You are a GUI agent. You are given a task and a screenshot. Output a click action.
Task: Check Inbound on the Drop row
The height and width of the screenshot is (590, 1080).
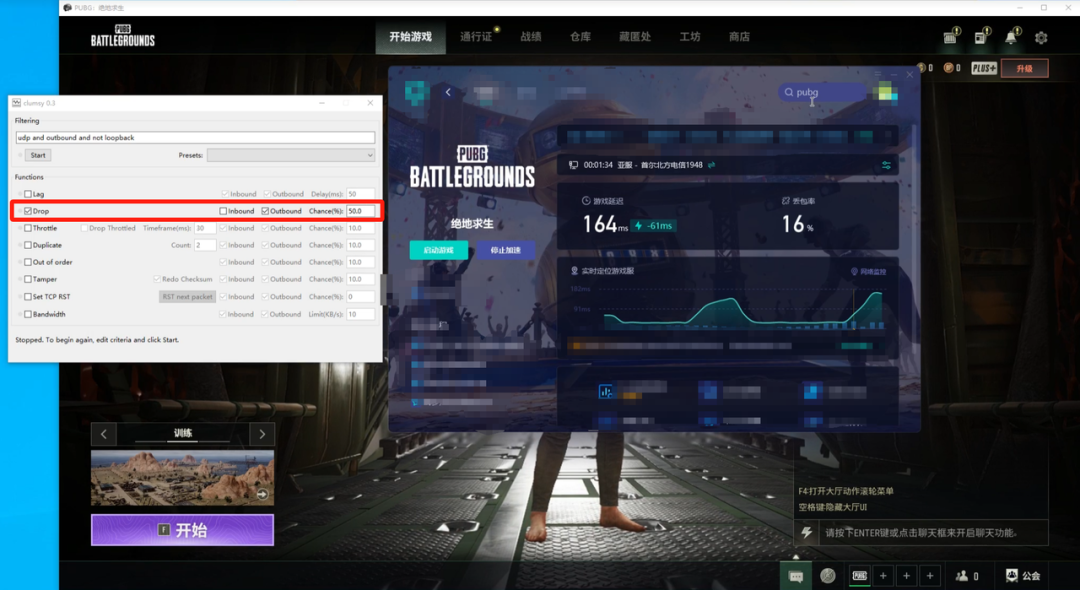coord(223,211)
